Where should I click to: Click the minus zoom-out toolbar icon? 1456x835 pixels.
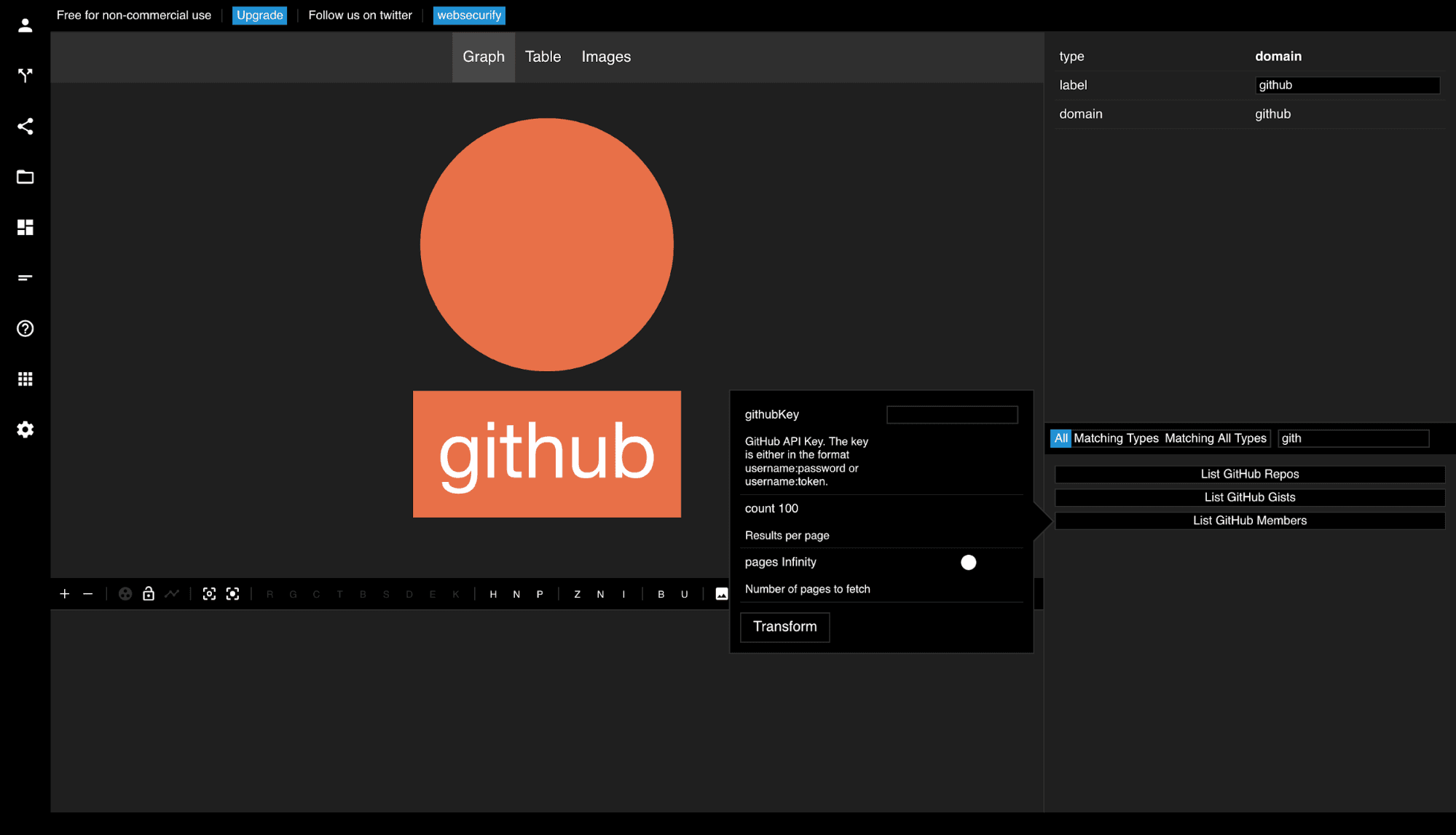(88, 594)
